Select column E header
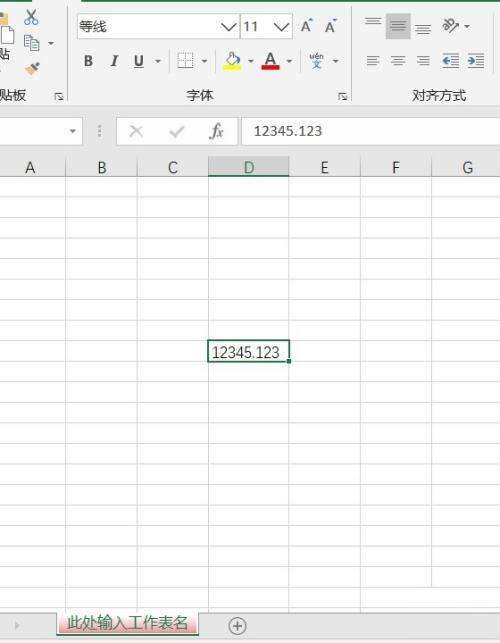The height and width of the screenshot is (643, 500). (324, 168)
